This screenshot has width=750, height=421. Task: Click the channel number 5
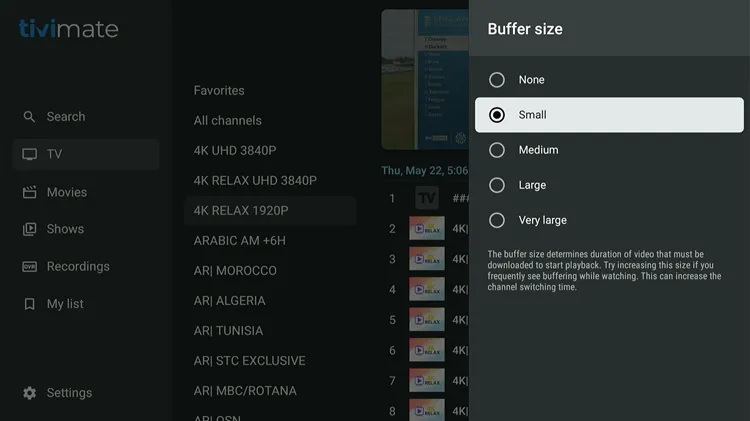point(392,320)
